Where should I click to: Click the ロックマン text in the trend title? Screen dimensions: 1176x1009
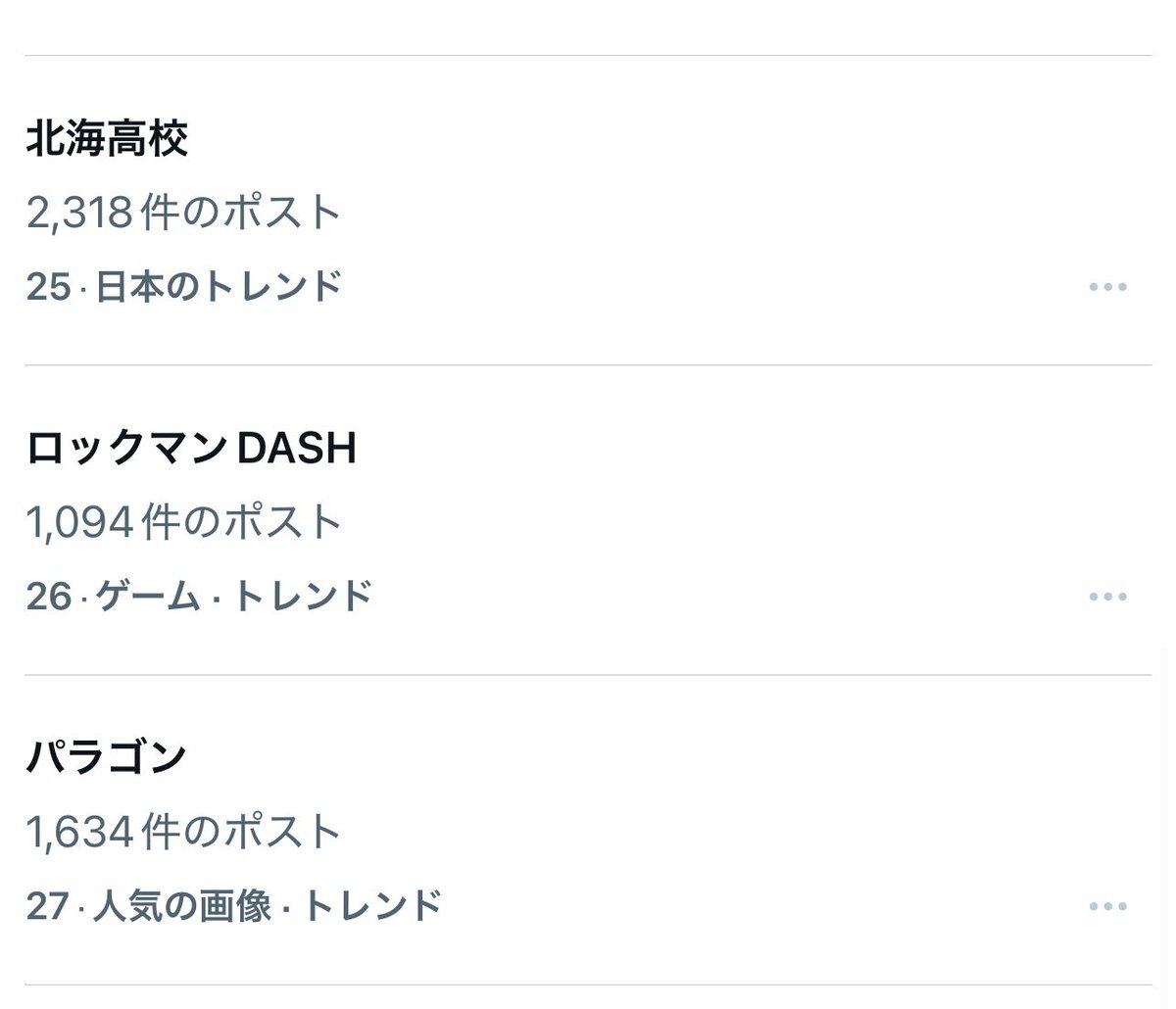(x=124, y=449)
